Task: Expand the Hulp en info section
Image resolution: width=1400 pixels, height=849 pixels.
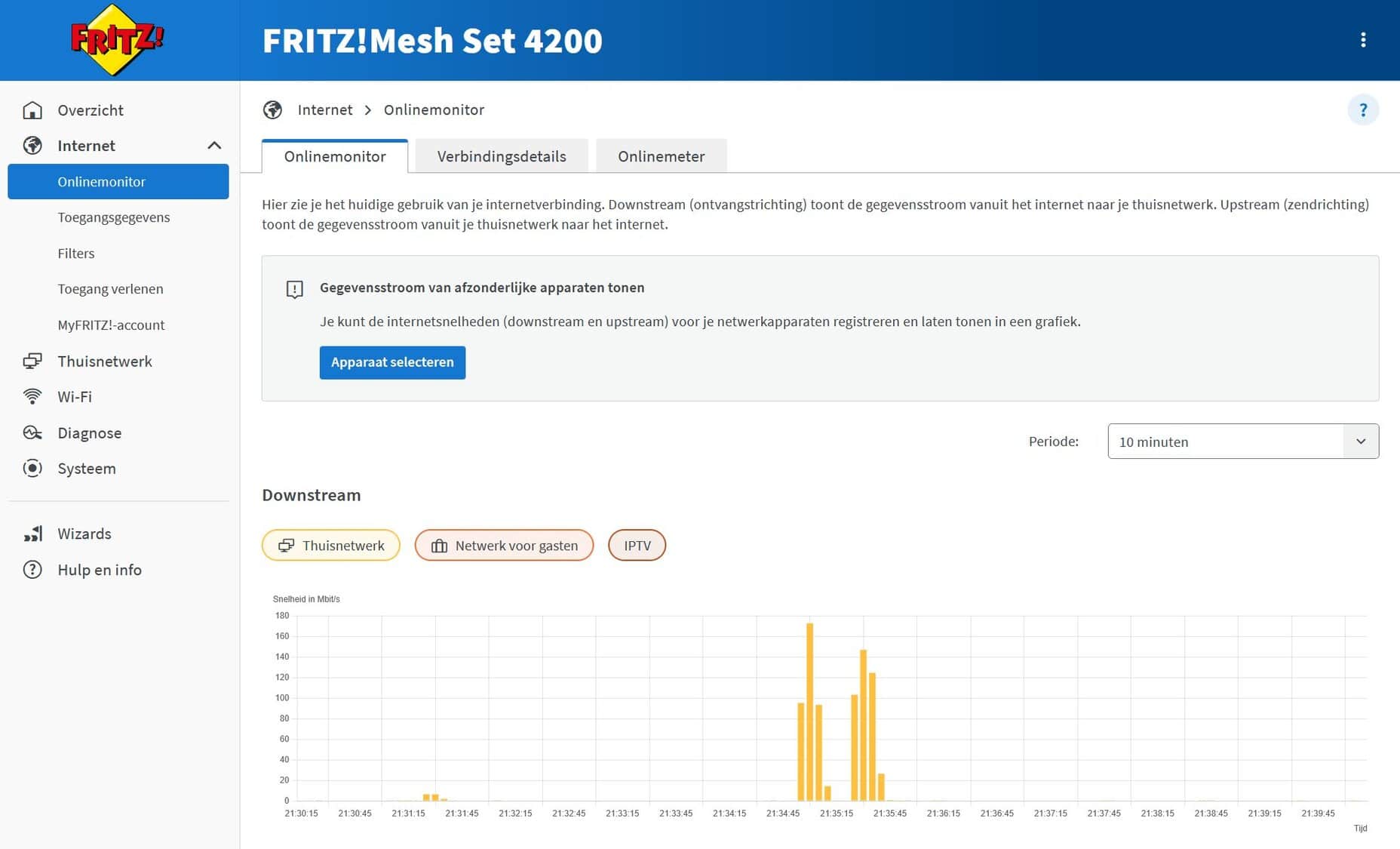Action: tap(100, 570)
